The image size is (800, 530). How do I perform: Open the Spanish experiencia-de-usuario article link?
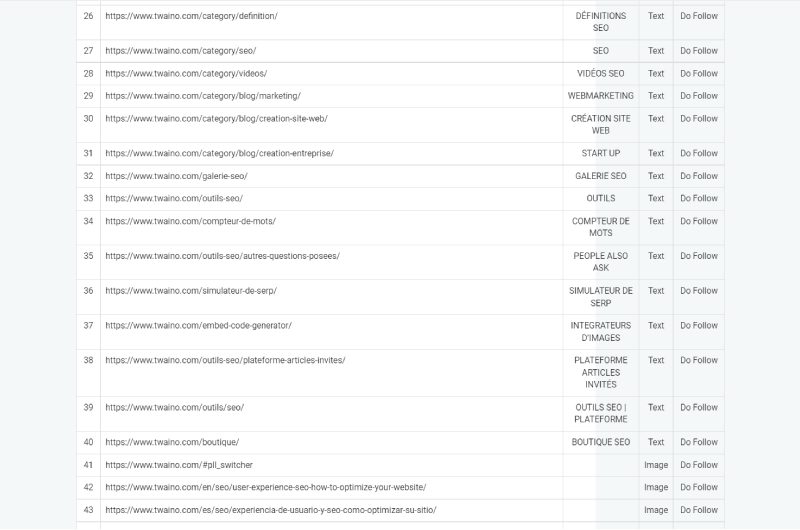click(x=271, y=510)
